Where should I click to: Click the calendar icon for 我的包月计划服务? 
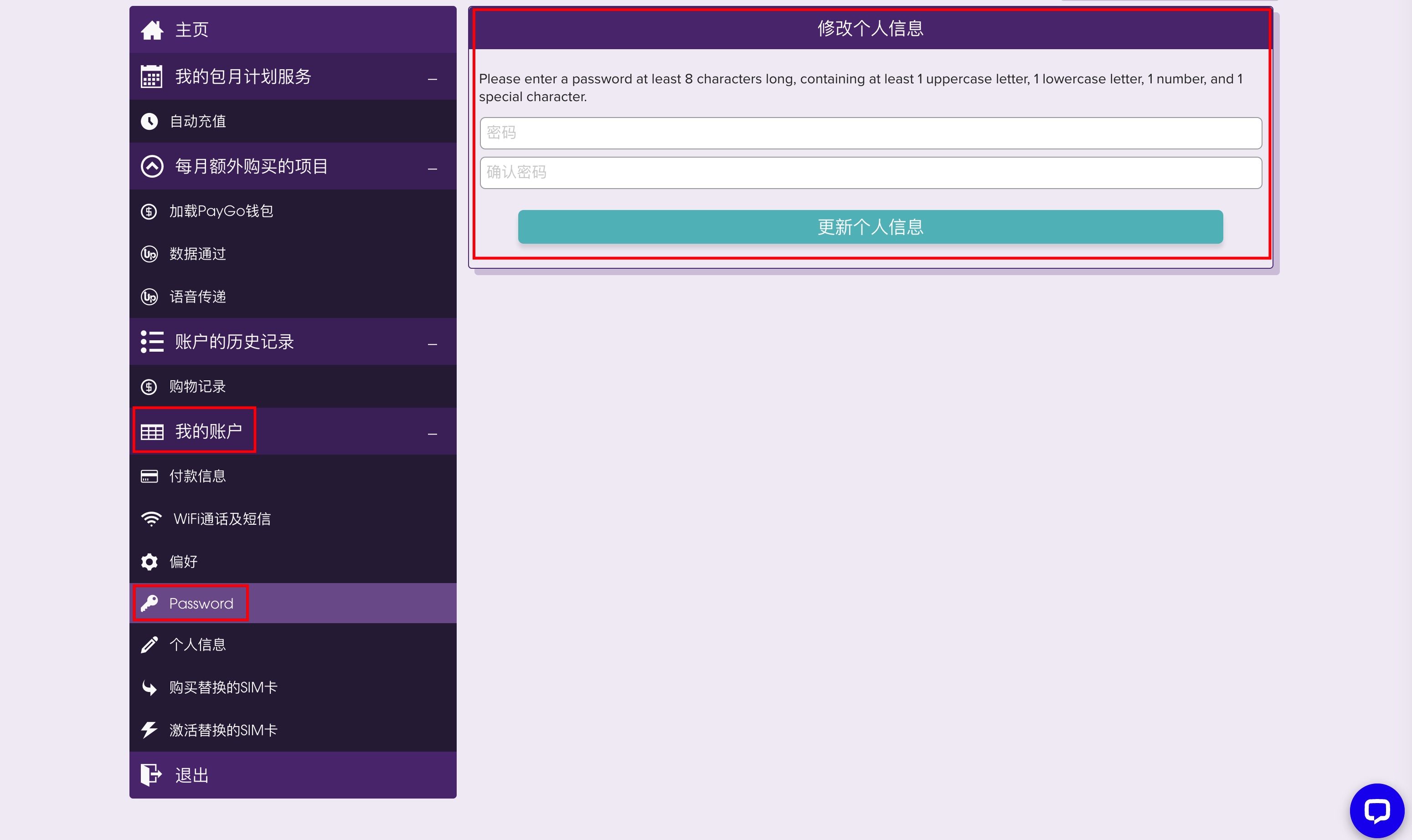[x=152, y=77]
